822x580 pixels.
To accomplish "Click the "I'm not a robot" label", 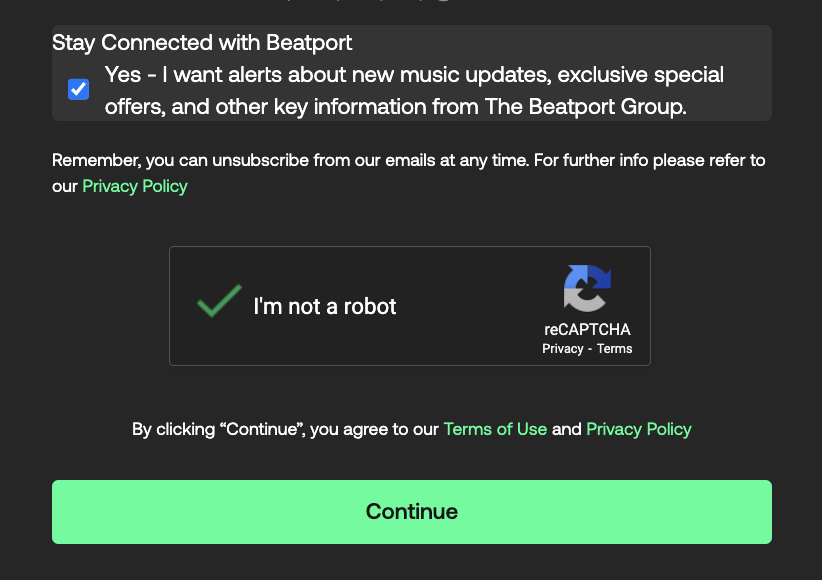I will [325, 306].
